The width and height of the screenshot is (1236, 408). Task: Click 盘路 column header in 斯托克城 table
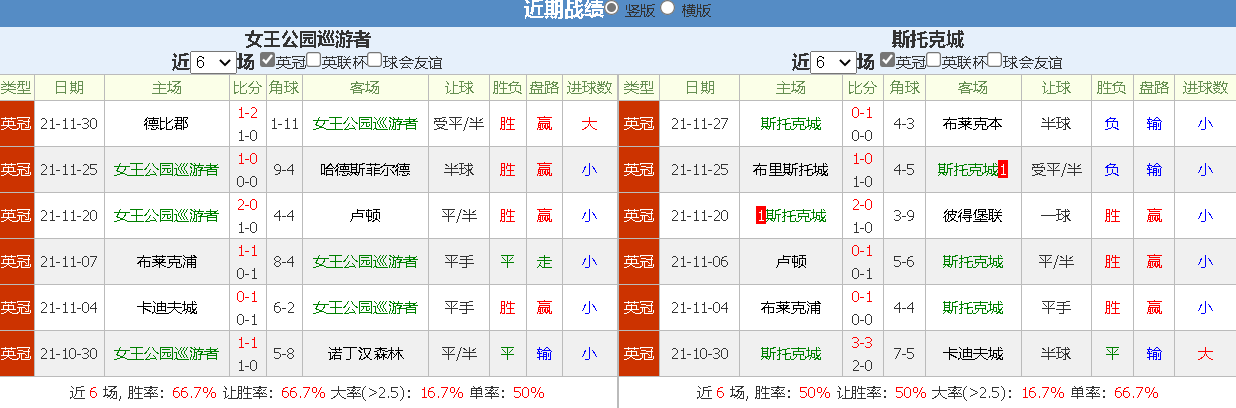(x=1154, y=88)
